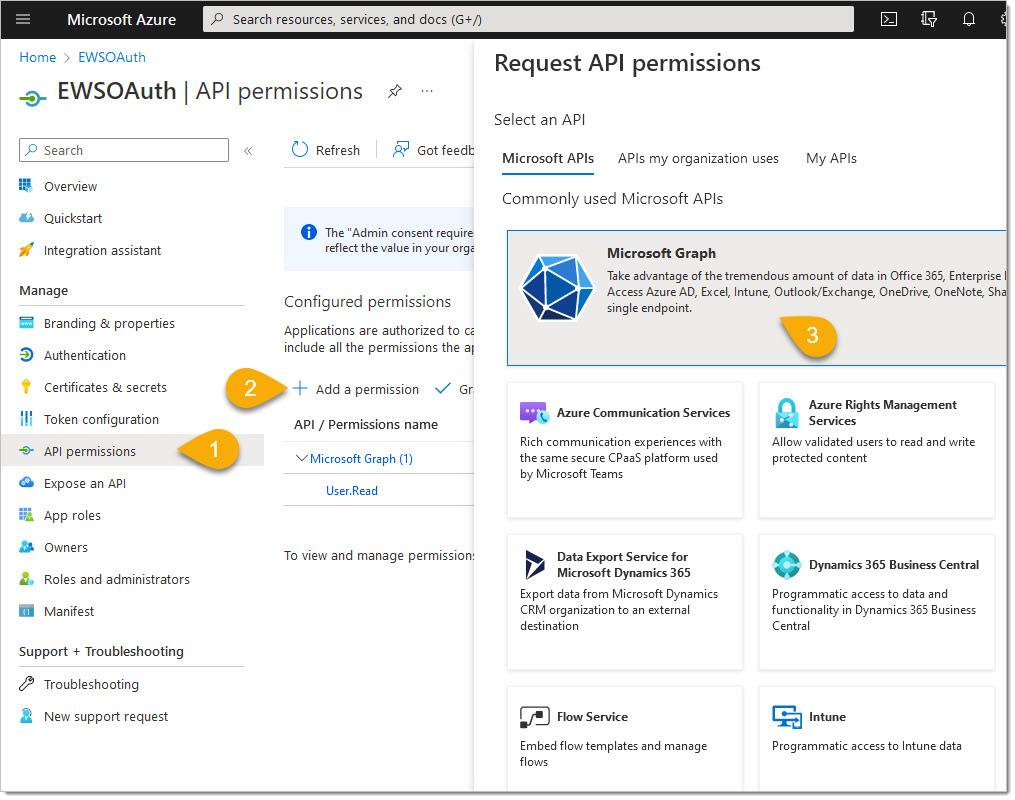The width and height of the screenshot is (1015, 800).
Task: Click the Roles and administrators icon
Action: pyautogui.click(x=27, y=579)
